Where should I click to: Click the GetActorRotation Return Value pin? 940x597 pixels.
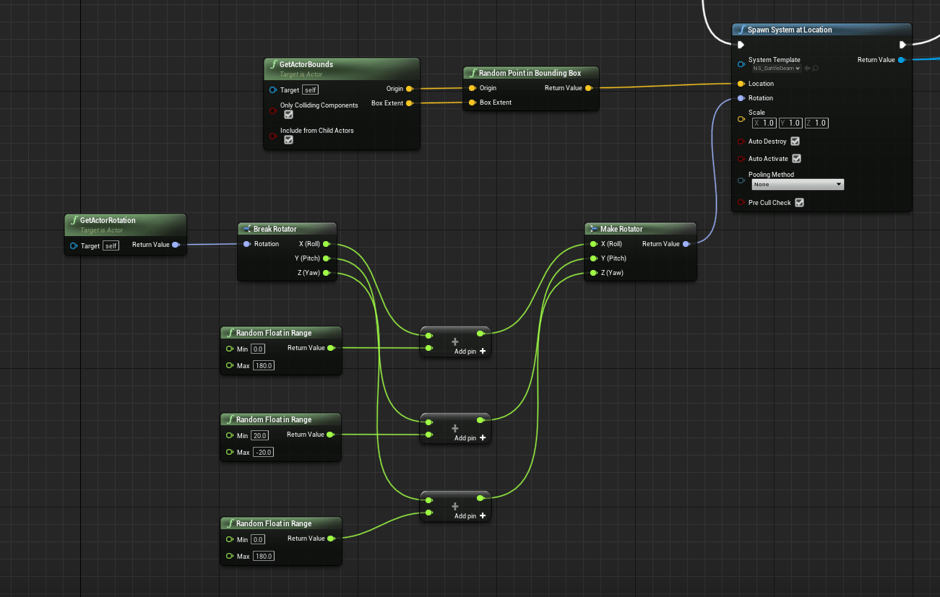point(176,245)
